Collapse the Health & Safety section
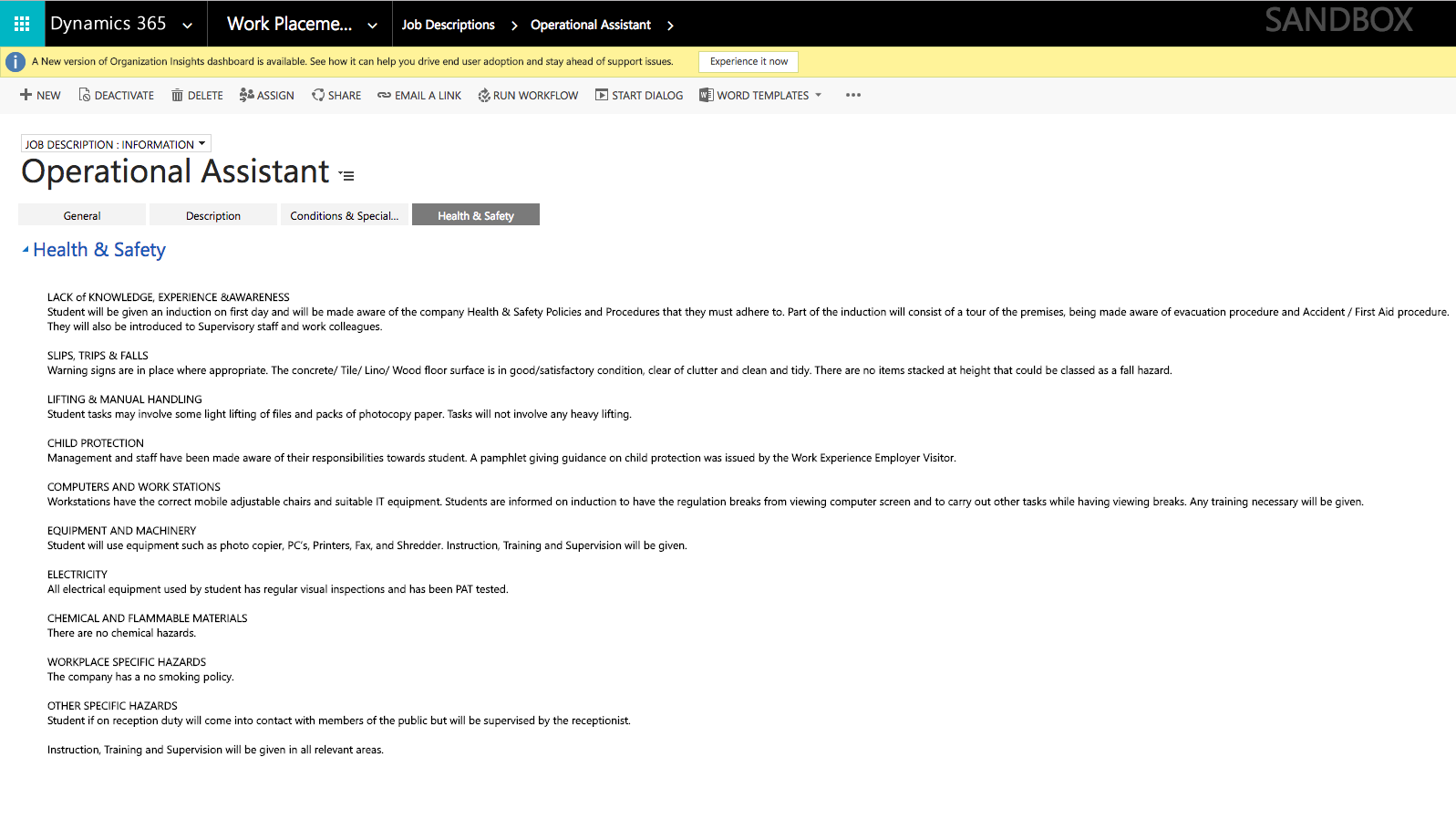The height and width of the screenshot is (840, 1456). [x=26, y=250]
